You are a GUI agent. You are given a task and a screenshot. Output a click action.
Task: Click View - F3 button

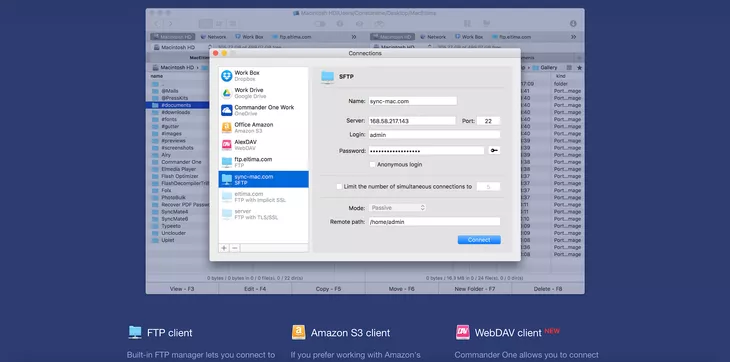(182, 288)
